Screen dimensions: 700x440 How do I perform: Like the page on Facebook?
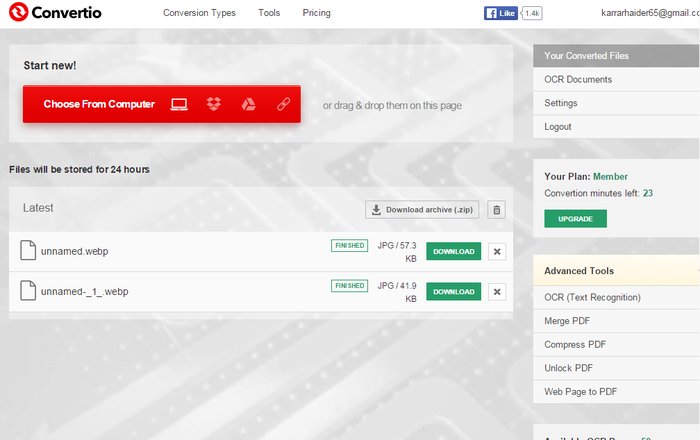[500, 13]
